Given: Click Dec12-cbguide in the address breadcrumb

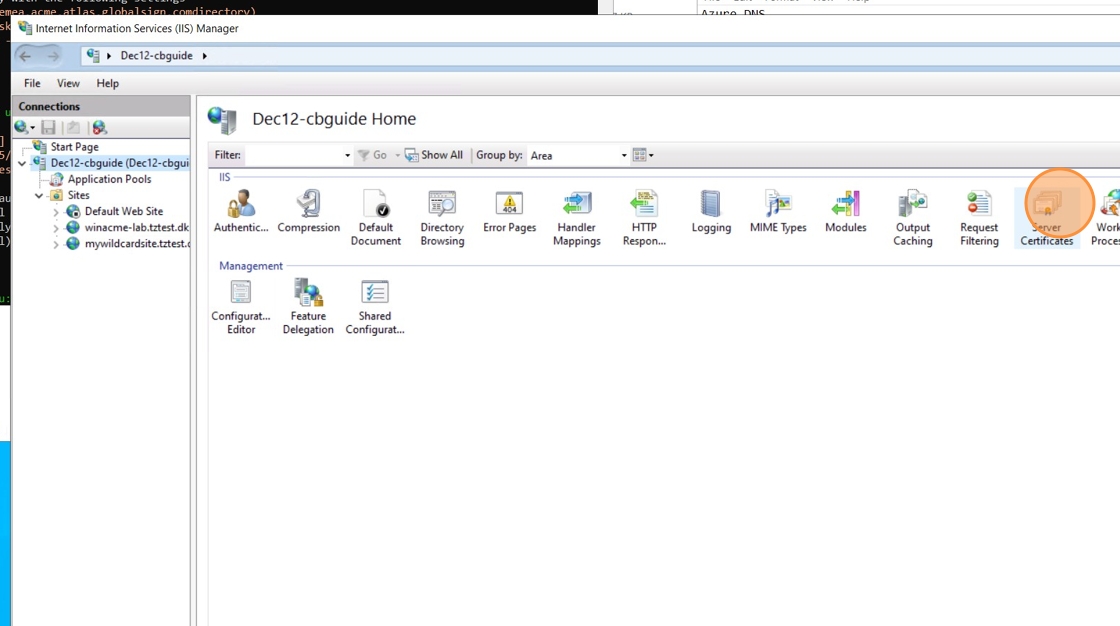Looking at the screenshot, I should point(156,56).
